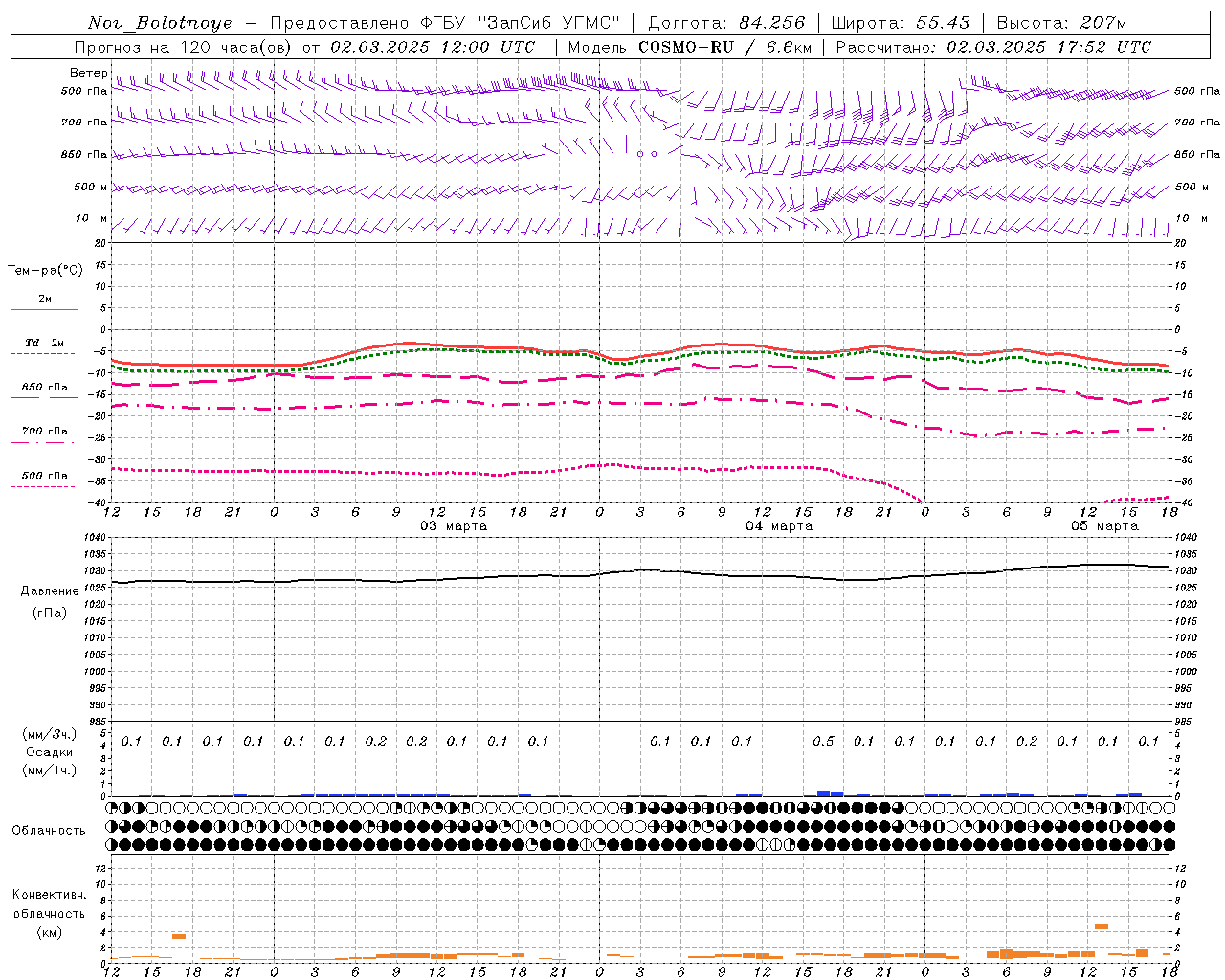
Task: Click the 500 гПа temperature legend entry
Action: tap(44, 476)
